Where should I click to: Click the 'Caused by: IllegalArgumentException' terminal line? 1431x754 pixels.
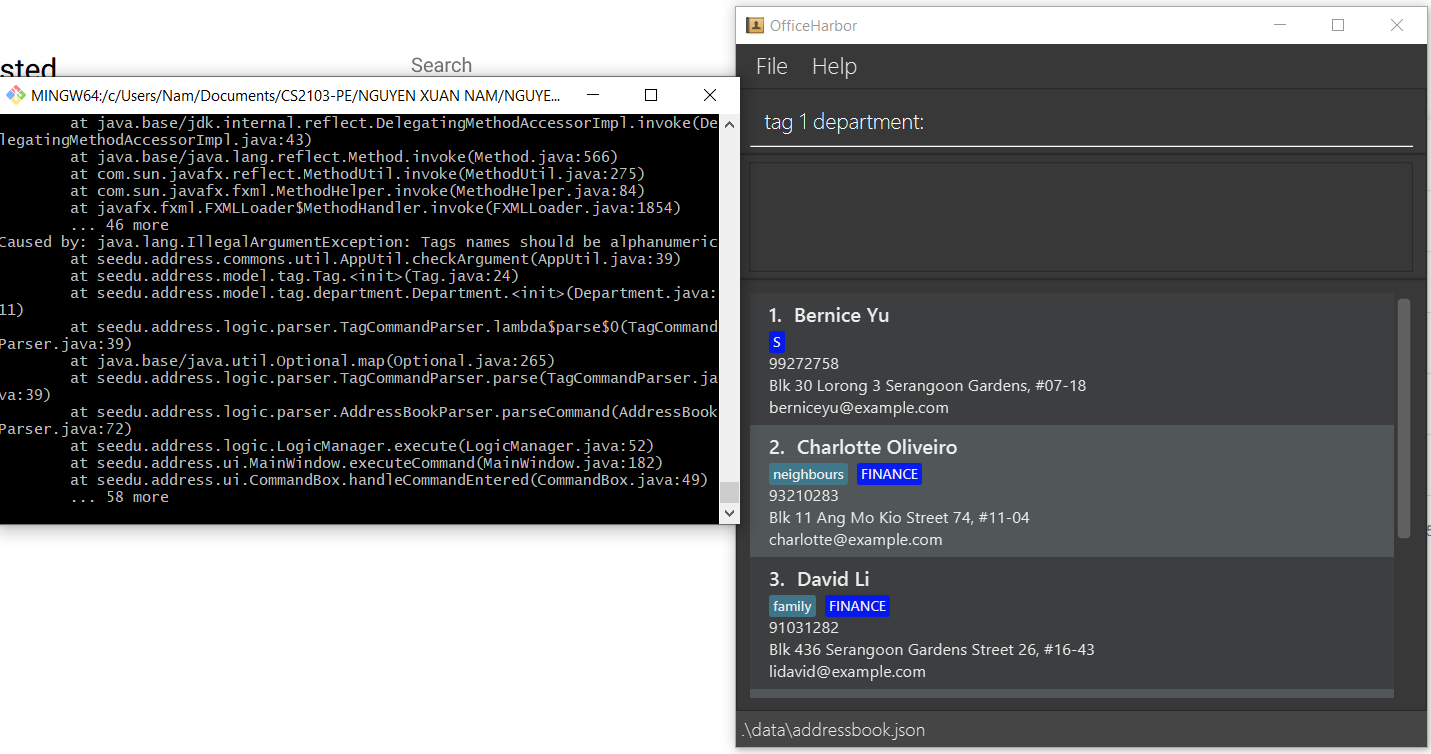(359, 242)
